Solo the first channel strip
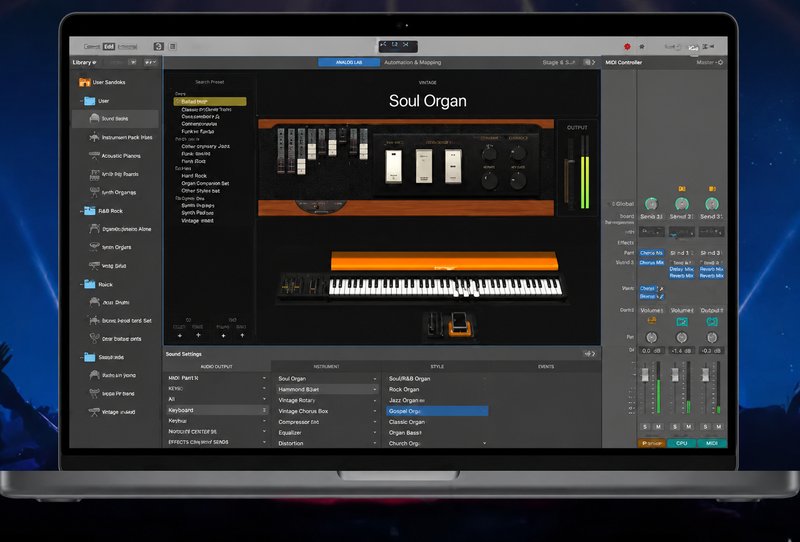 [645, 426]
